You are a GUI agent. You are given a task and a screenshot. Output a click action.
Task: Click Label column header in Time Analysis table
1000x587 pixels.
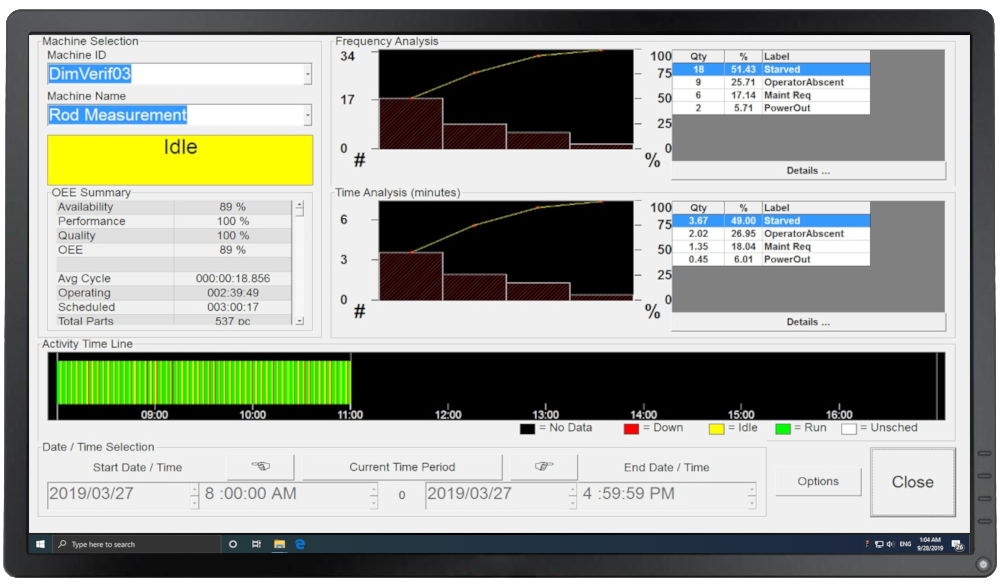(x=816, y=208)
